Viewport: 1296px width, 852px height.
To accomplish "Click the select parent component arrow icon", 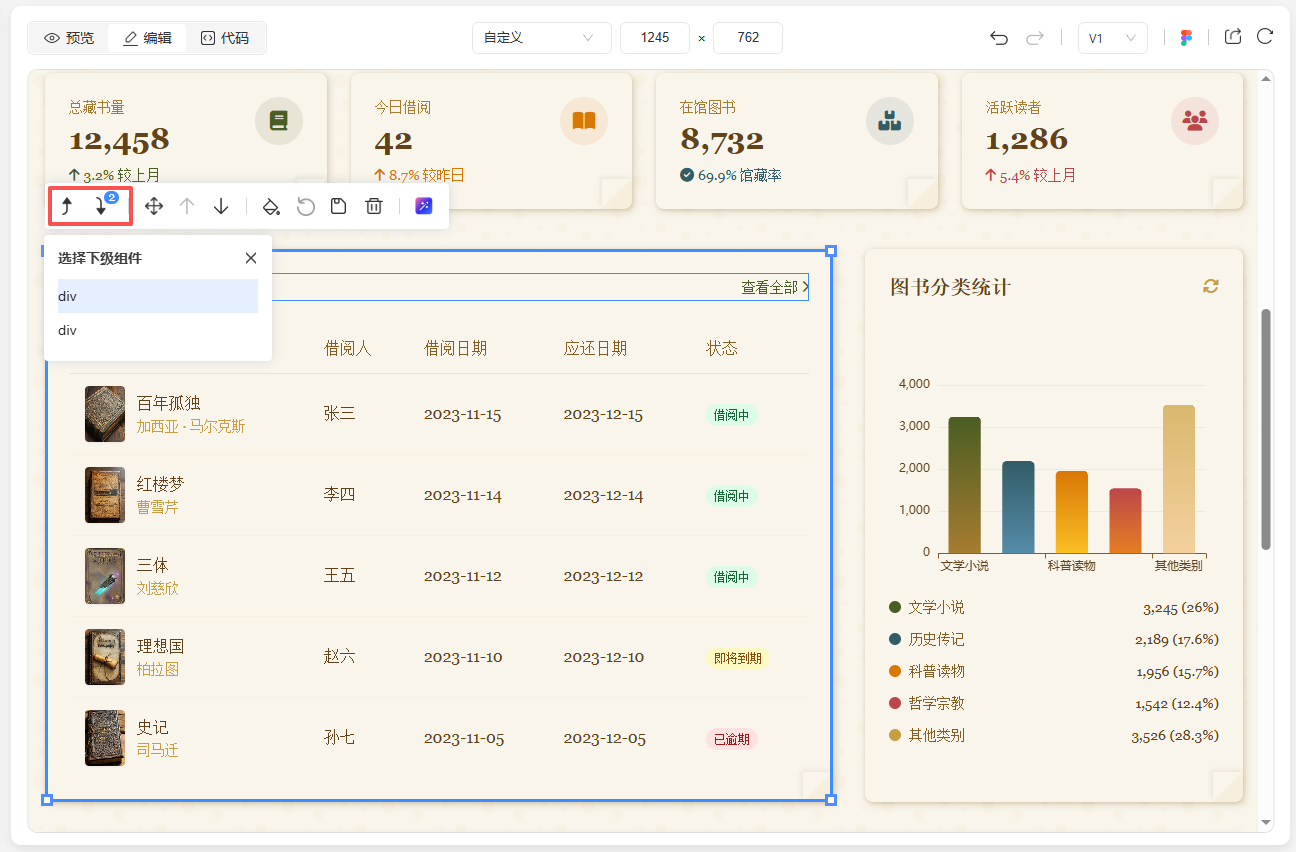I will point(67,206).
